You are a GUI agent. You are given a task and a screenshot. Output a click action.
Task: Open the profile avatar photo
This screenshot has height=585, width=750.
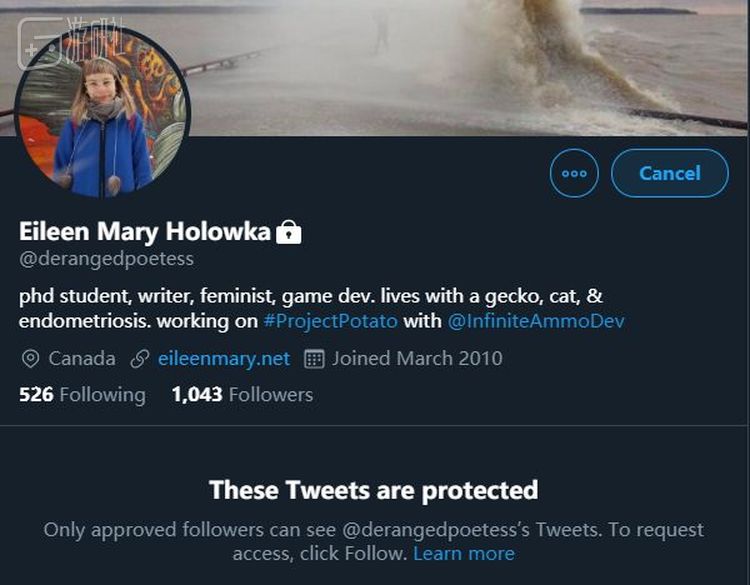pyautogui.click(x=103, y=112)
